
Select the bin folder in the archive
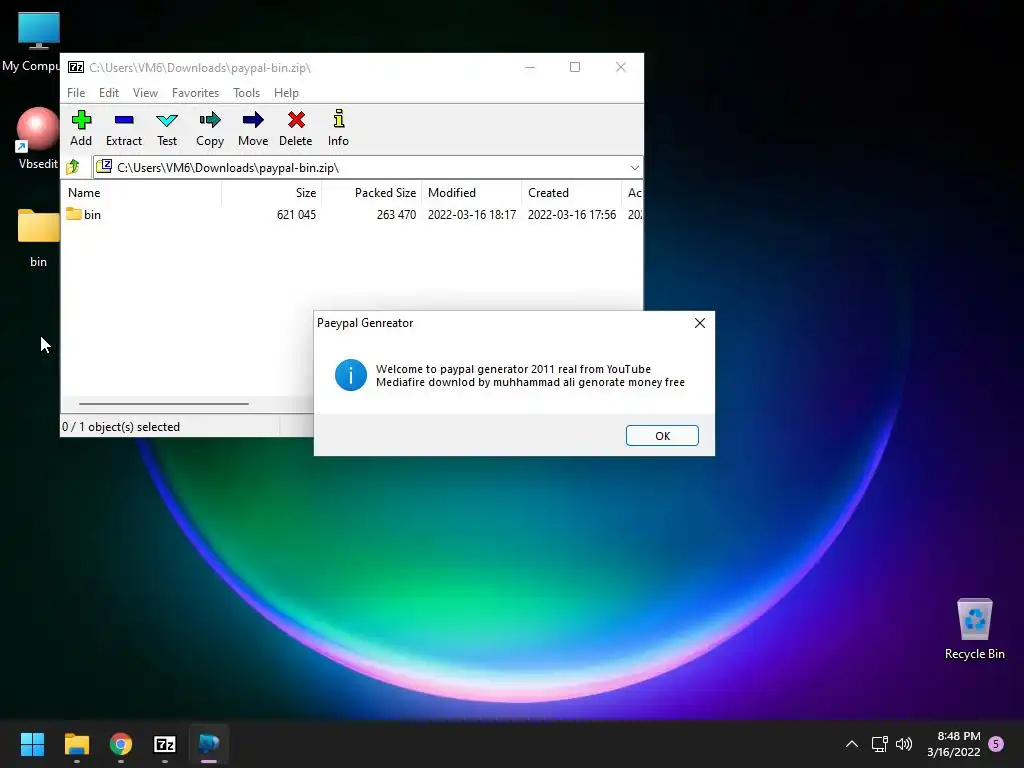(84, 214)
